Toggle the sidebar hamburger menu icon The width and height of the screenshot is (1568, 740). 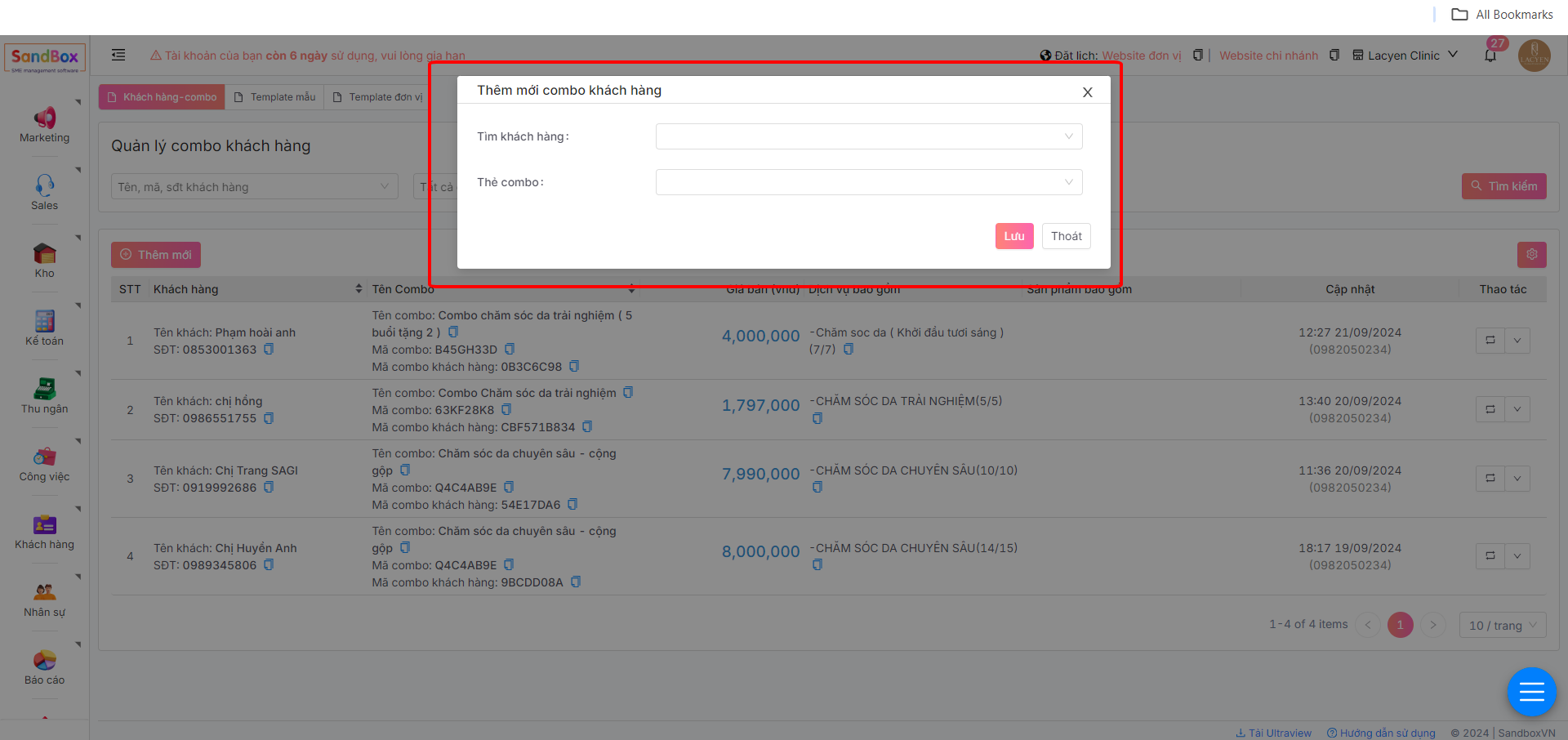coord(118,55)
